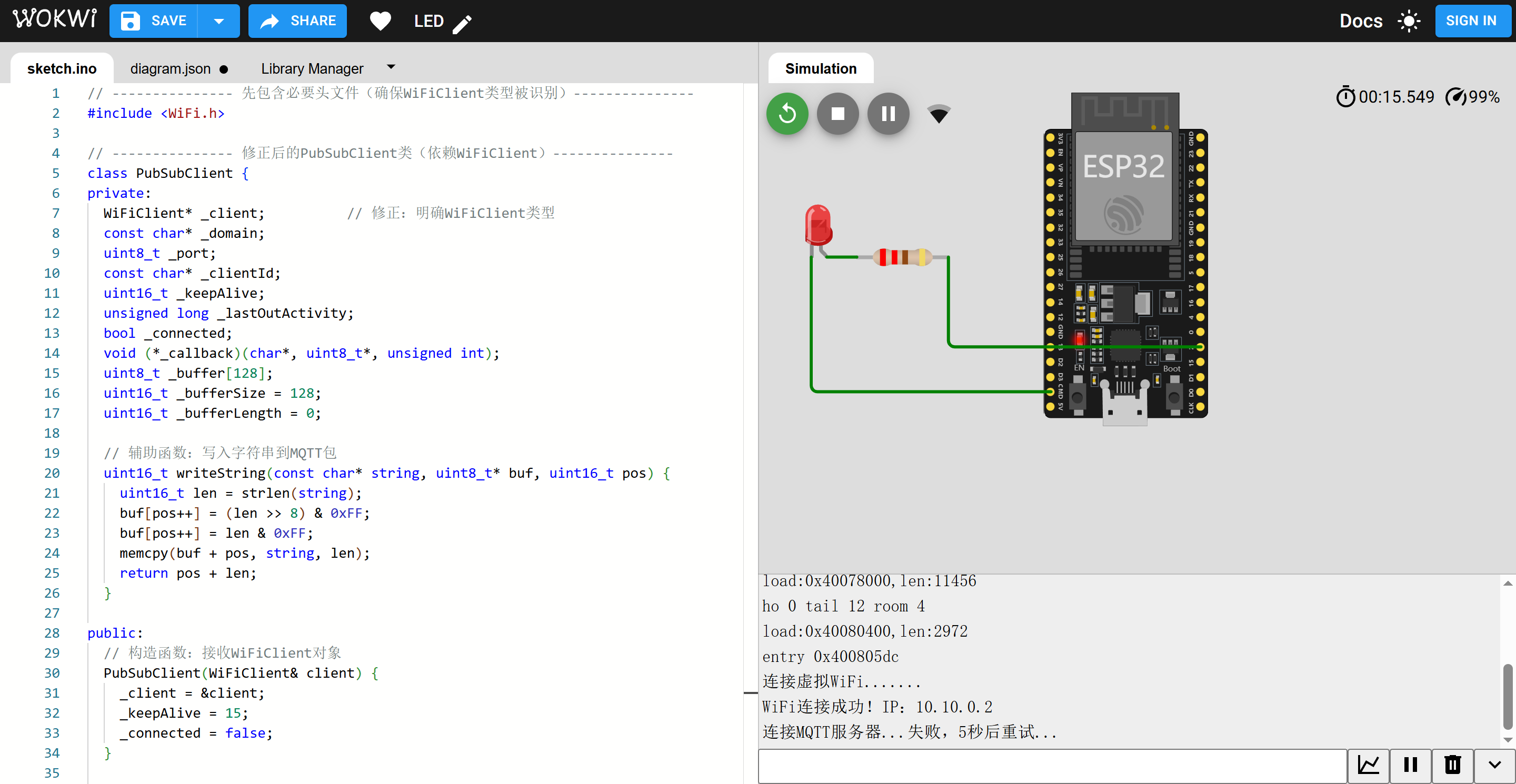
Task: Click the red LED component
Action: (x=817, y=225)
